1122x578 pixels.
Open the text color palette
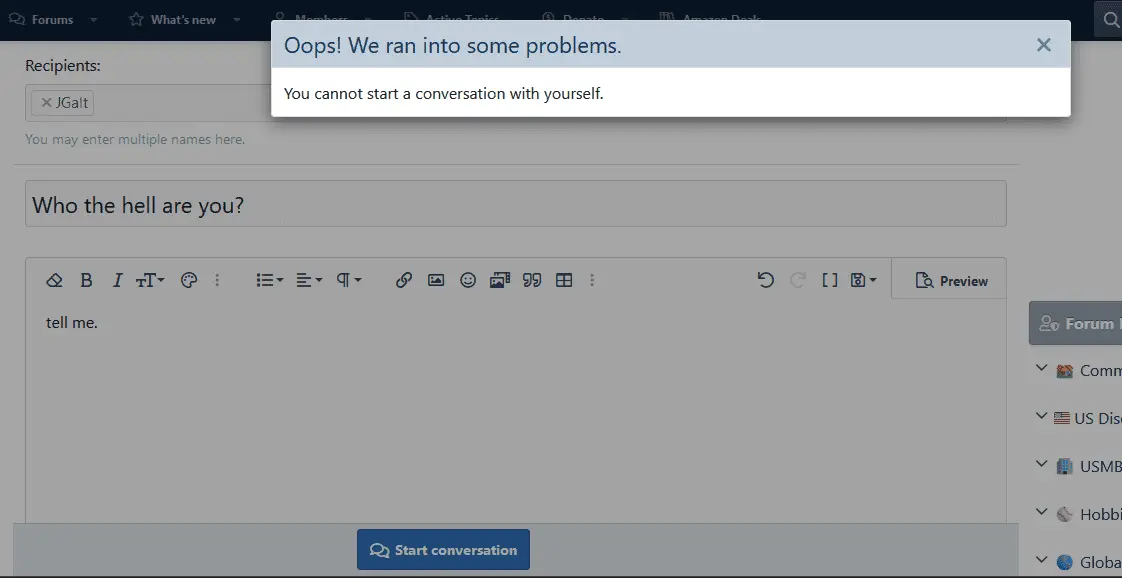pyautogui.click(x=189, y=281)
